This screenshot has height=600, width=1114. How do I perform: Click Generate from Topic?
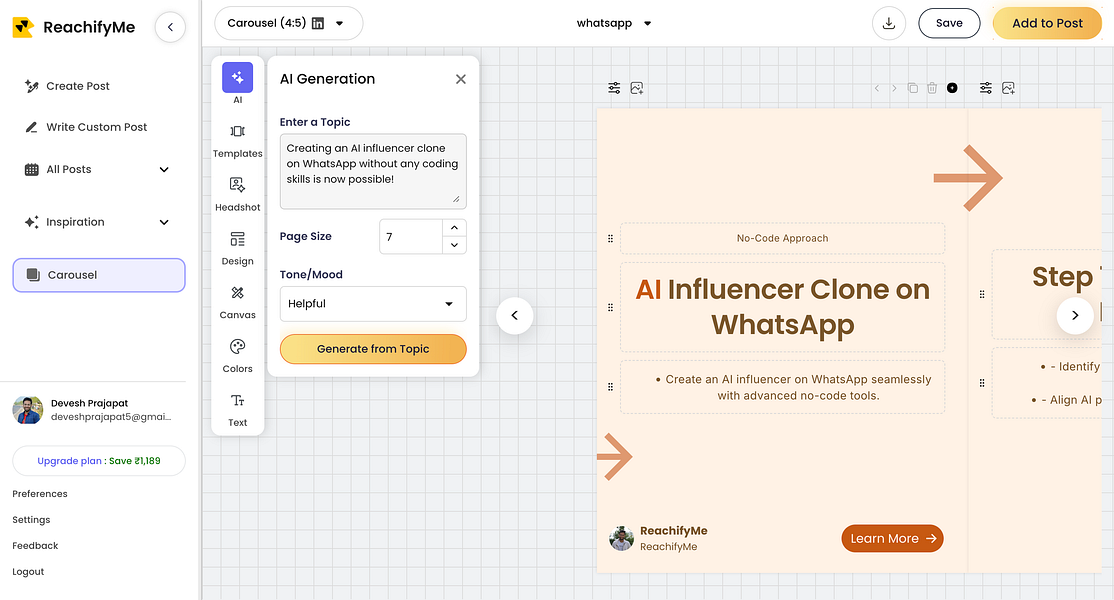tap(373, 349)
